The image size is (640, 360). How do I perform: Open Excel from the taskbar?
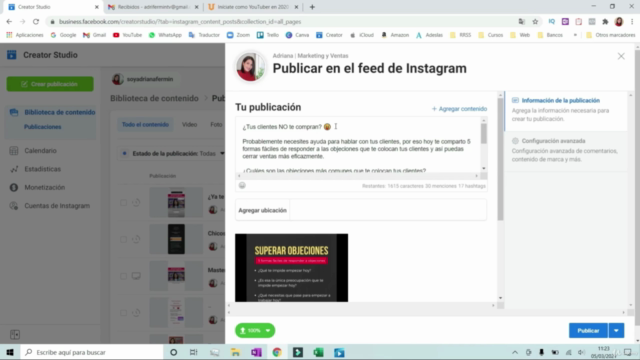point(319,352)
